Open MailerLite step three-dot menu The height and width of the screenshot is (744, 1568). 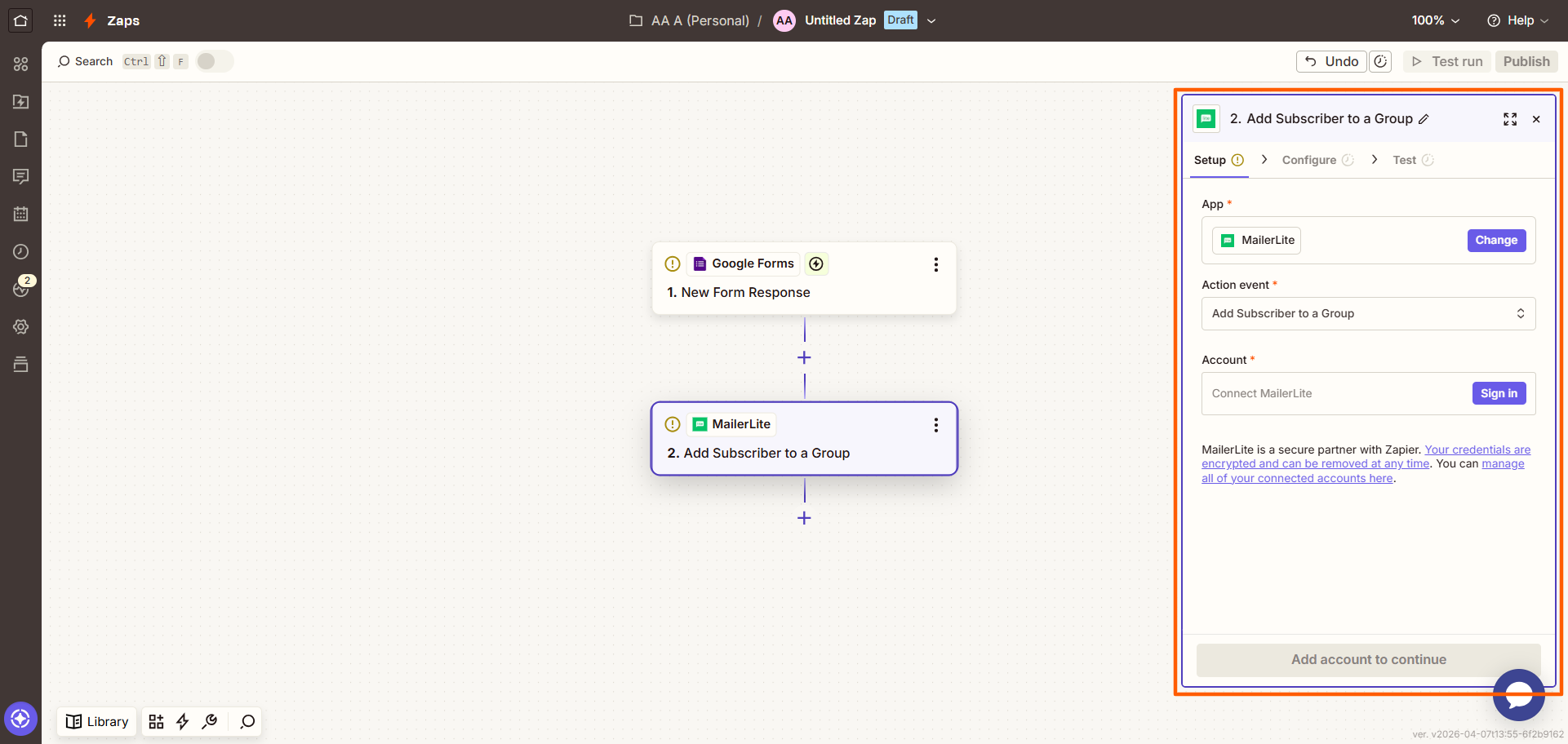[936, 425]
